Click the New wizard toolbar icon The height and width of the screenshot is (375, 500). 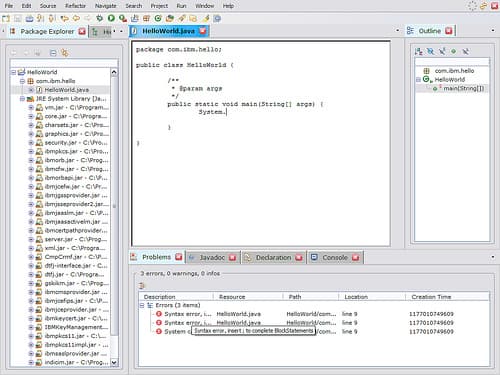[6, 19]
